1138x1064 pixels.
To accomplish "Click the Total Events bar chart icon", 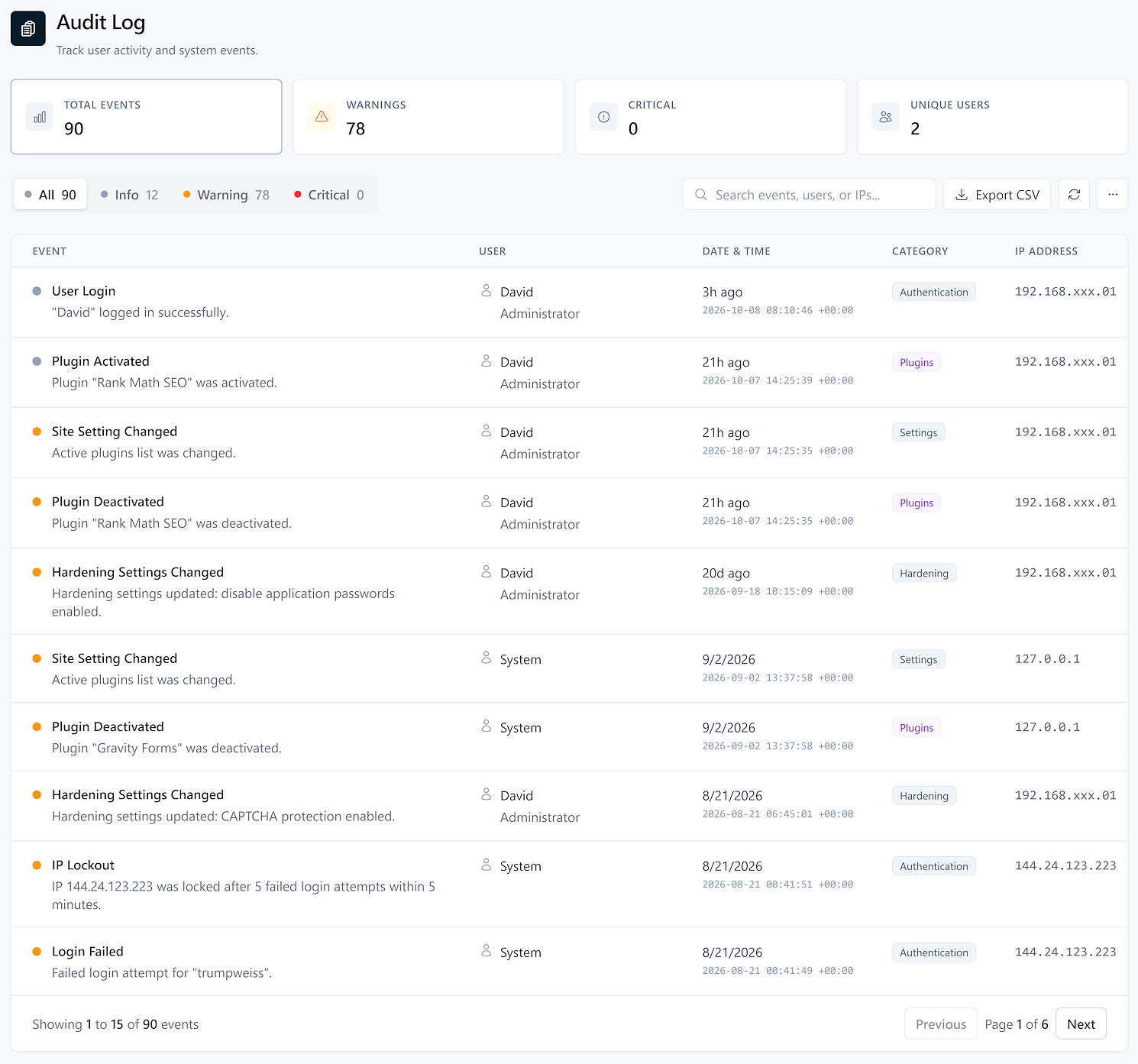I will [40, 117].
